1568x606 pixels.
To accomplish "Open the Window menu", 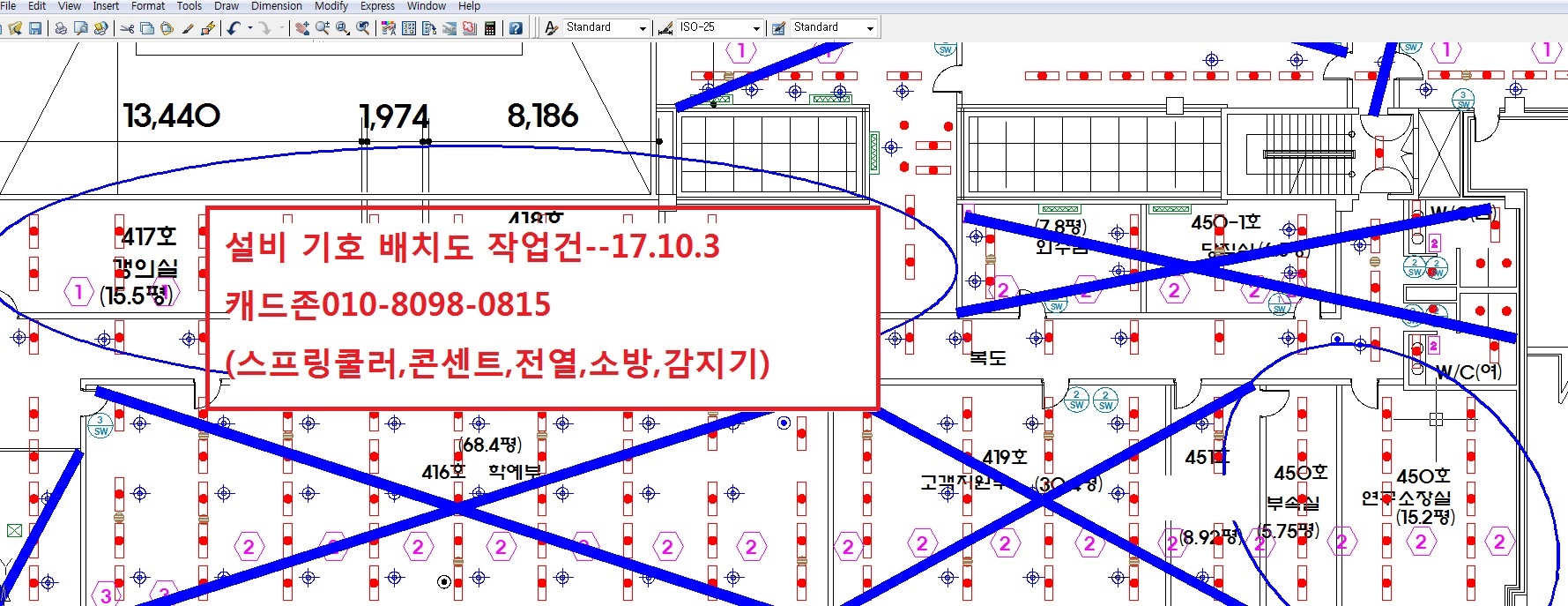I will pyautogui.click(x=427, y=5).
